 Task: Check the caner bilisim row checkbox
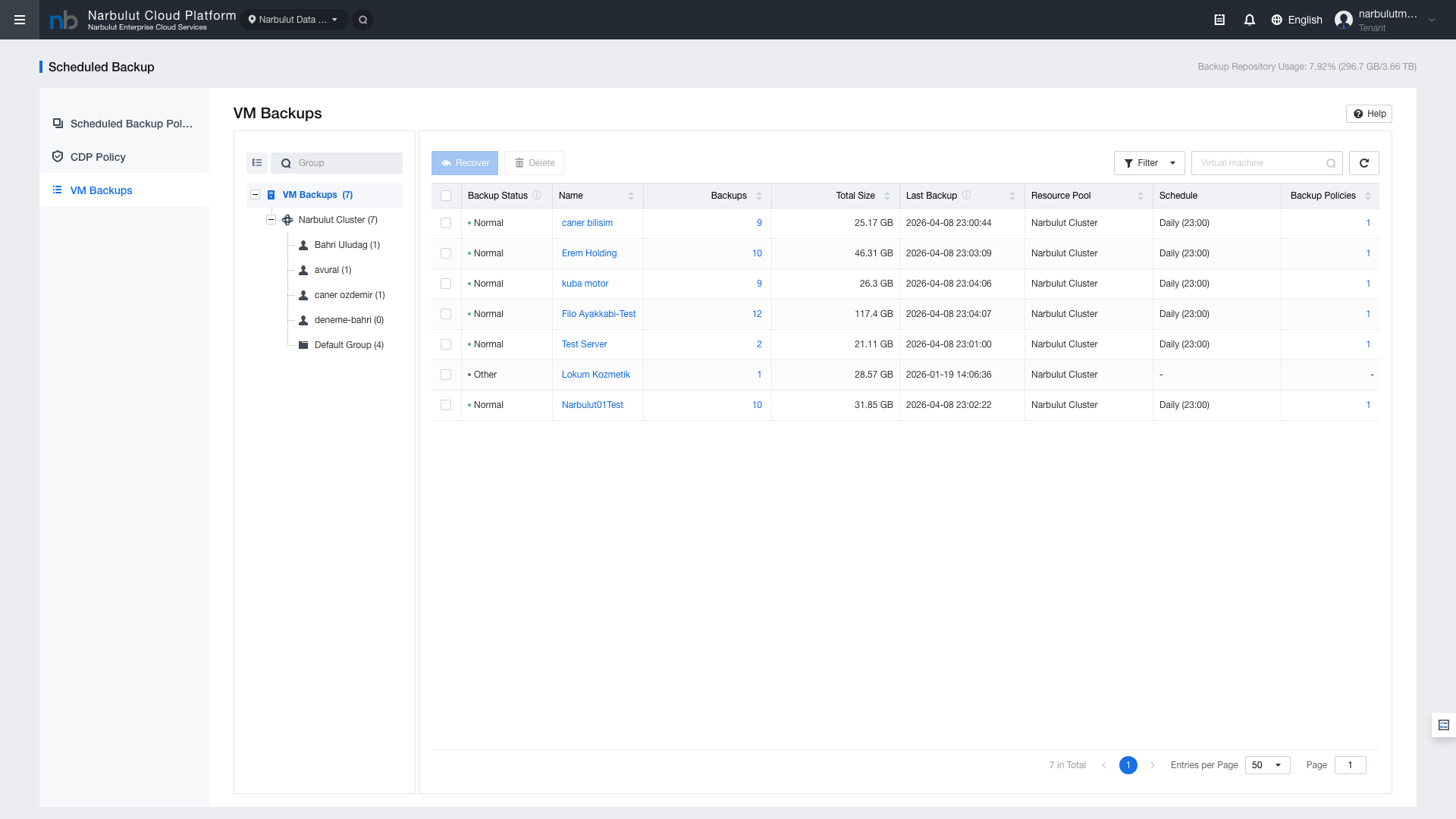tap(446, 223)
